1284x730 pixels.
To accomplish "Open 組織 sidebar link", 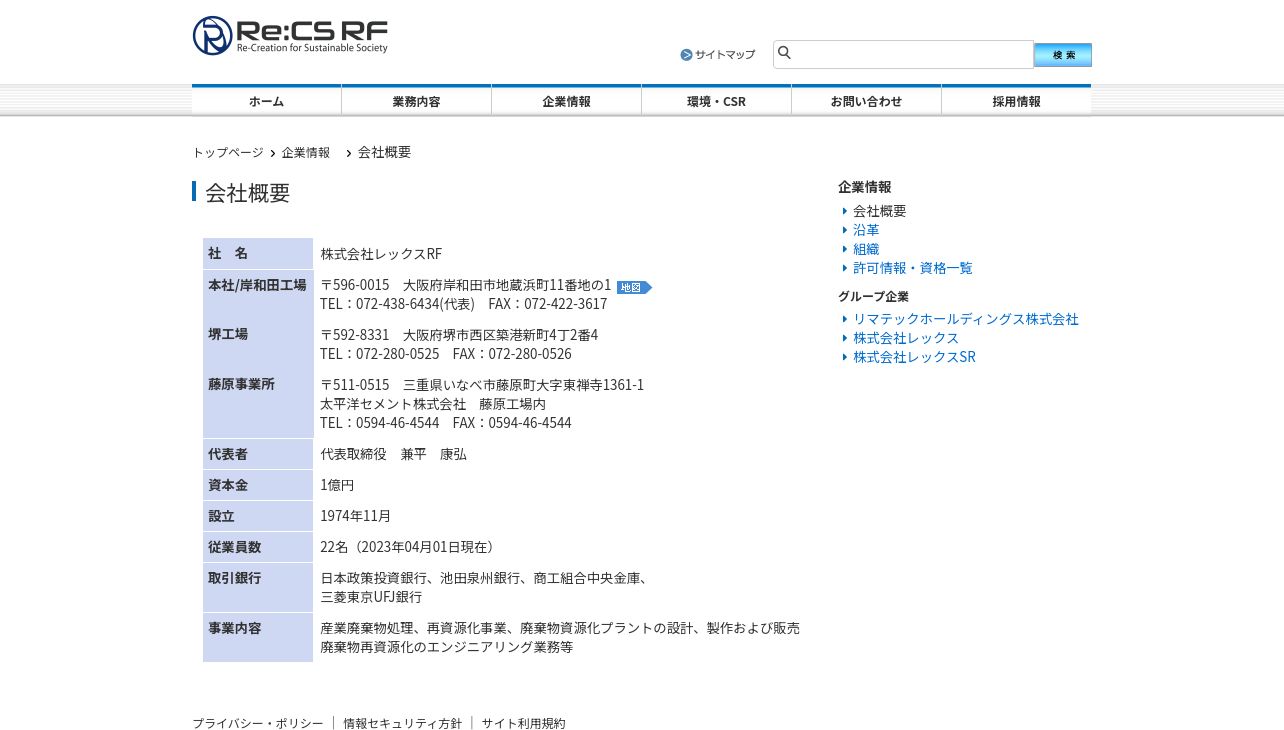I will pos(866,249).
